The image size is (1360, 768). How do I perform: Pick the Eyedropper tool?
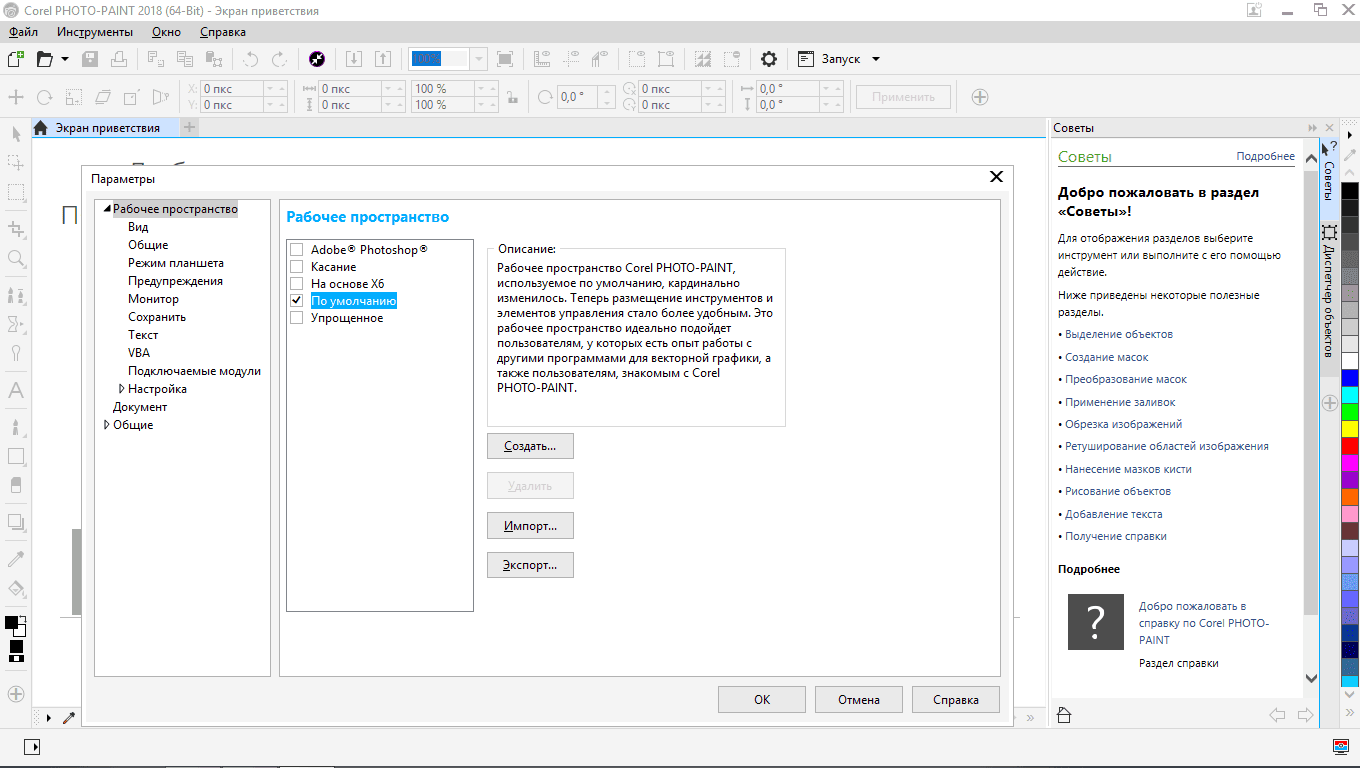(16, 558)
